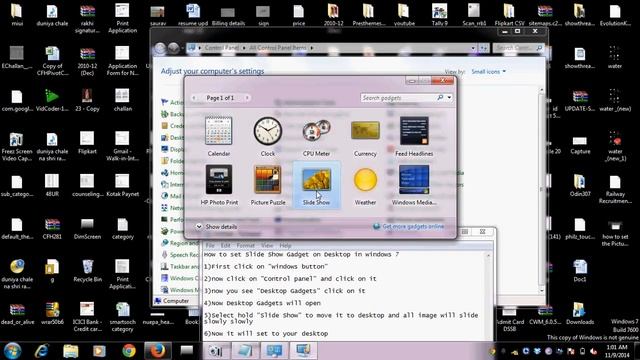Open Internet Explorer from taskbar
This screenshot has height=360, width=640.
click(42, 351)
